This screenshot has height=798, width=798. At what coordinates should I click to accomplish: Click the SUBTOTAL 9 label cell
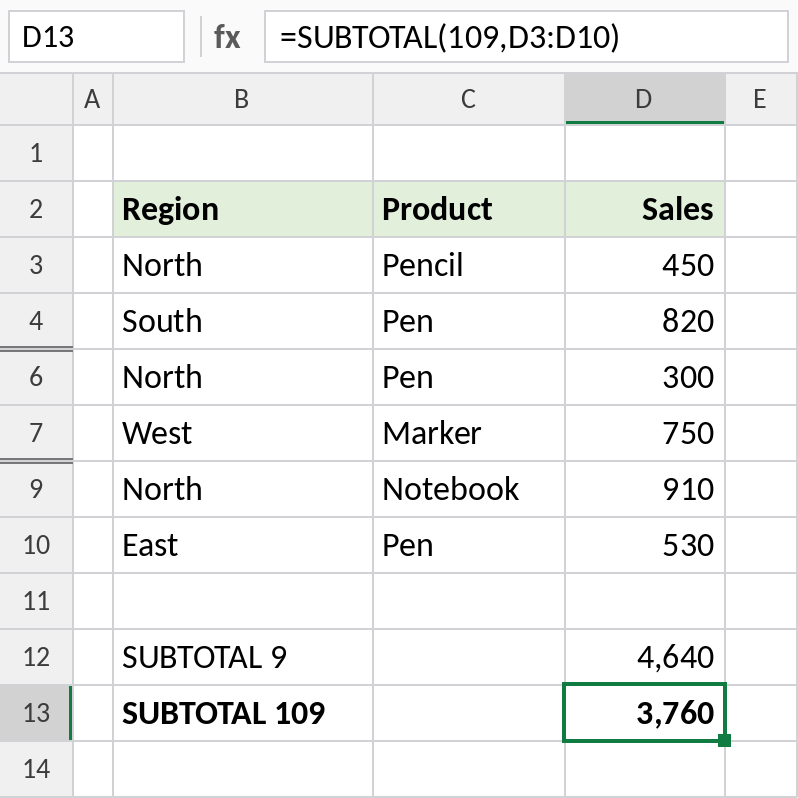pyautogui.click(x=243, y=657)
